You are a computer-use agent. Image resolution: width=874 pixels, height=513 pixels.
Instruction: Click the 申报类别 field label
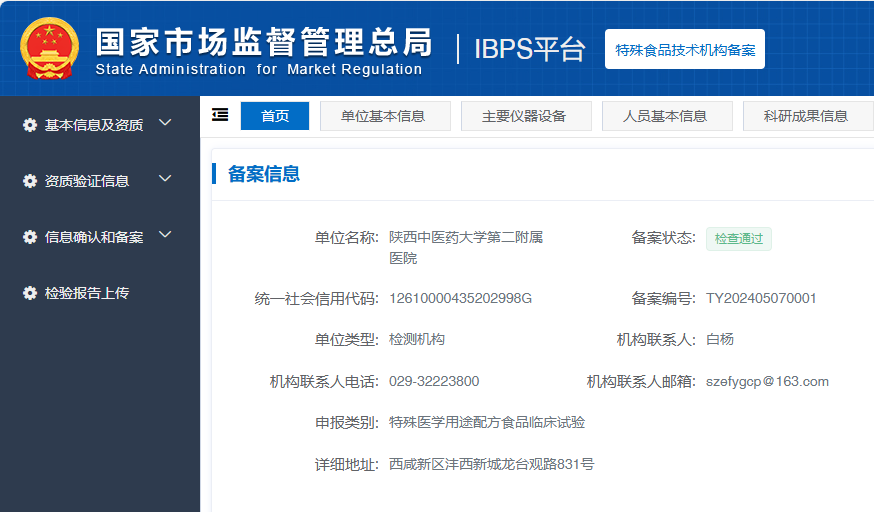point(347,423)
